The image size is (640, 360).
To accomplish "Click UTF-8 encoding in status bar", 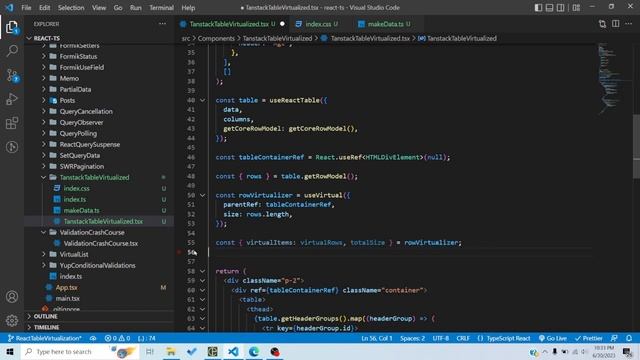I will (x=441, y=338).
